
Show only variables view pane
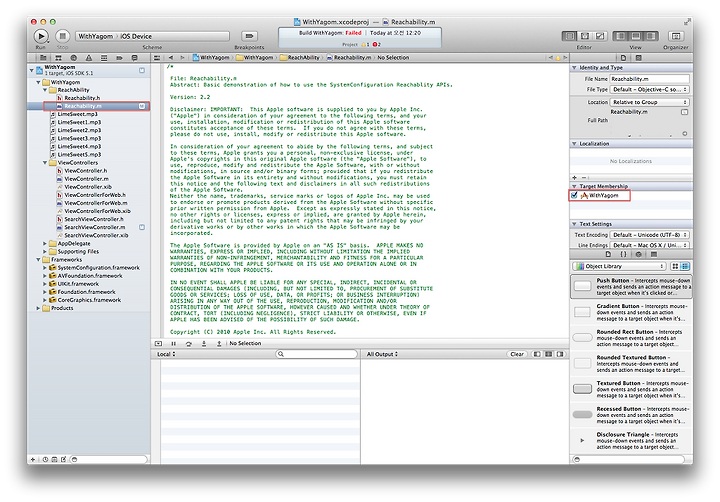tap(537, 354)
